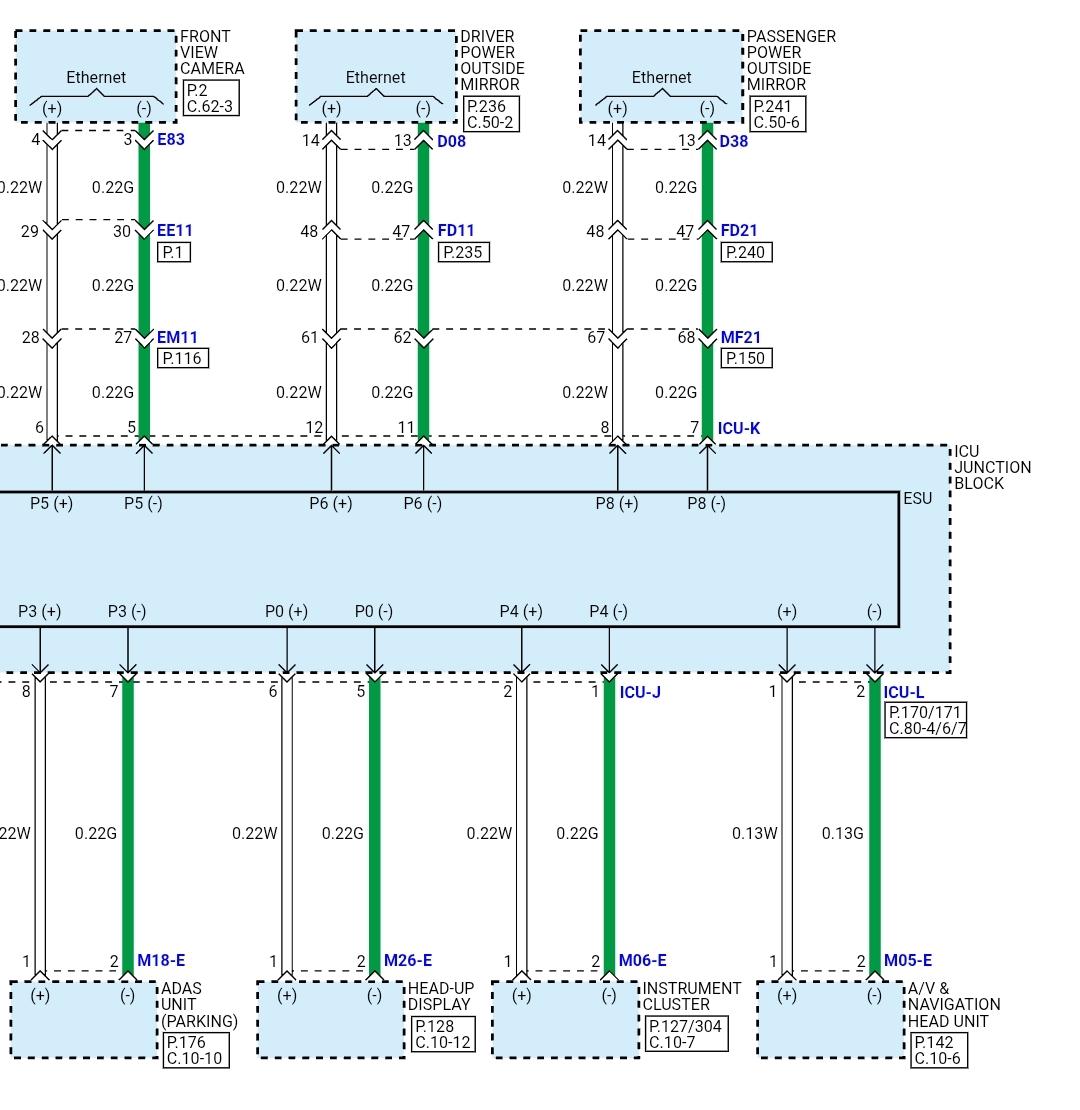Image resolution: width=1080 pixels, height=1110 pixels.
Task: Open reference box P.236 C.50-2
Action: pyautogui.click(x=491, y=114)
